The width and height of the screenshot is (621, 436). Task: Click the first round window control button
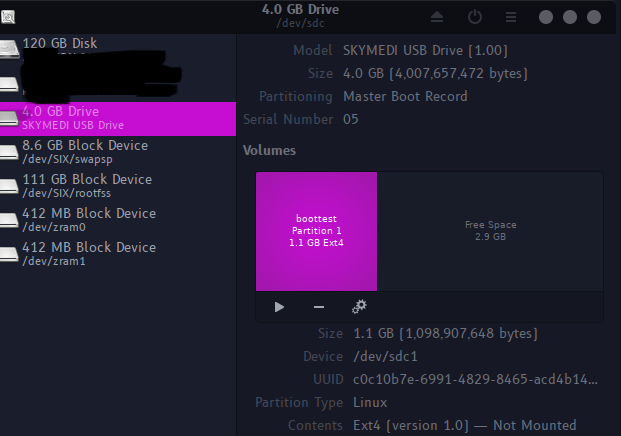click(546, 17)
